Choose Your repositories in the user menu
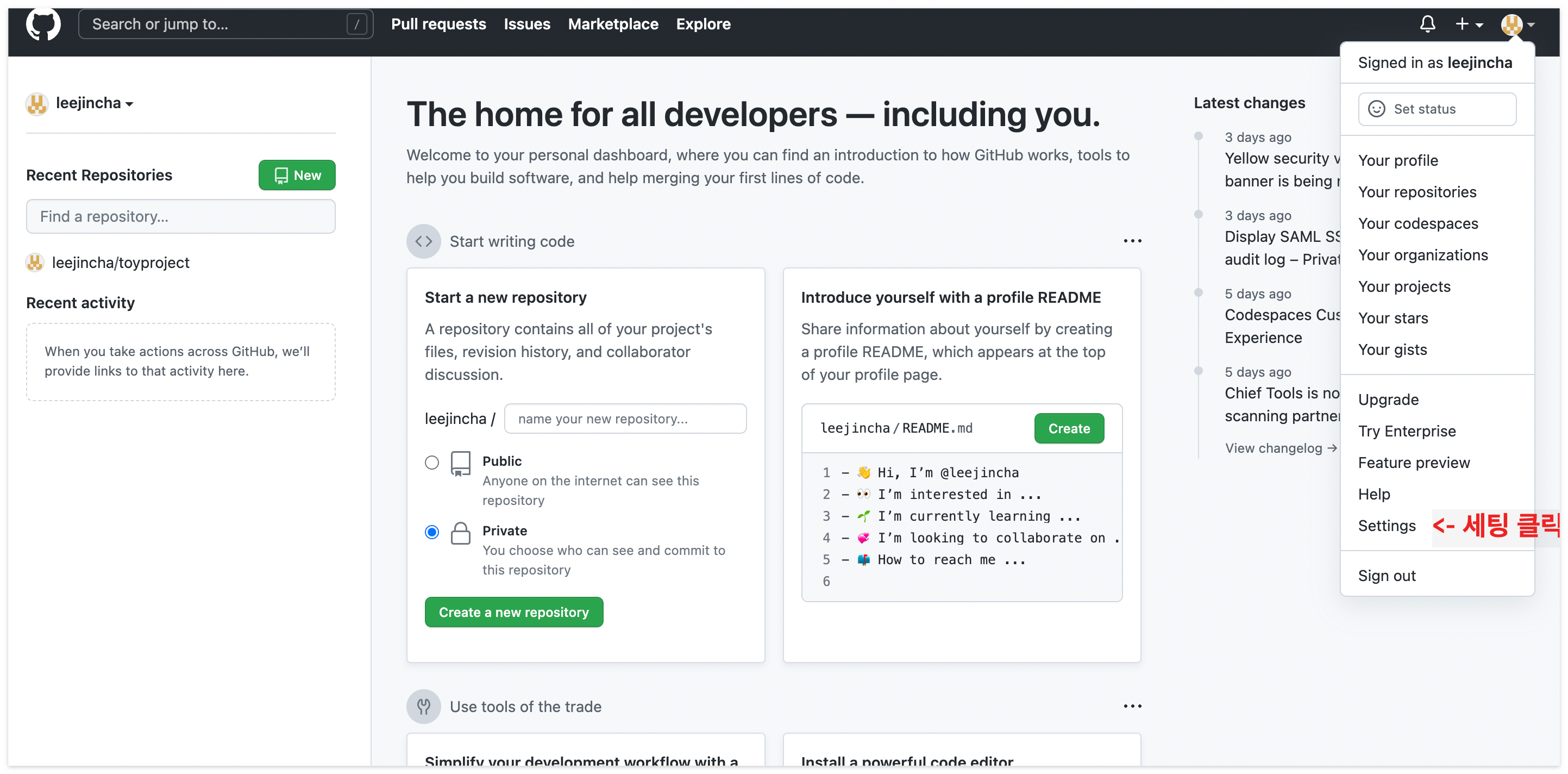This screenshot has height=774, width=1568. [1417, 192]
